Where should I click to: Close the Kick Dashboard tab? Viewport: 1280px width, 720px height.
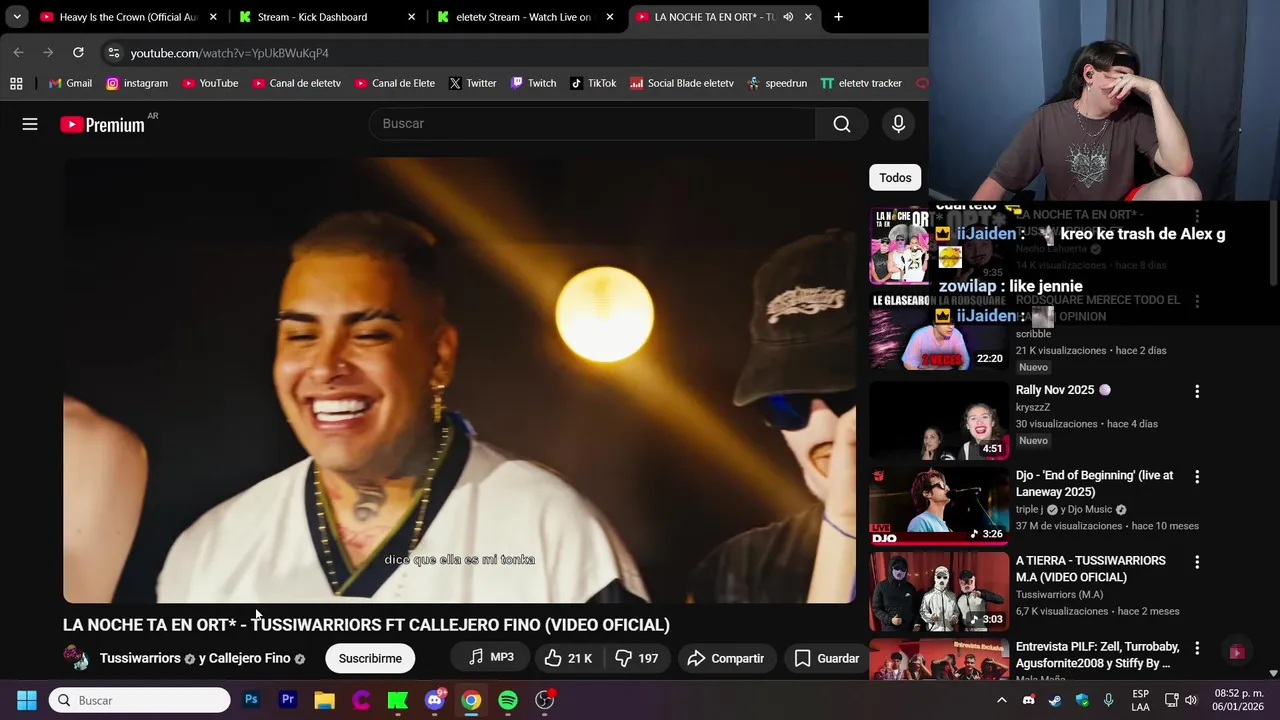coord(411,17)
